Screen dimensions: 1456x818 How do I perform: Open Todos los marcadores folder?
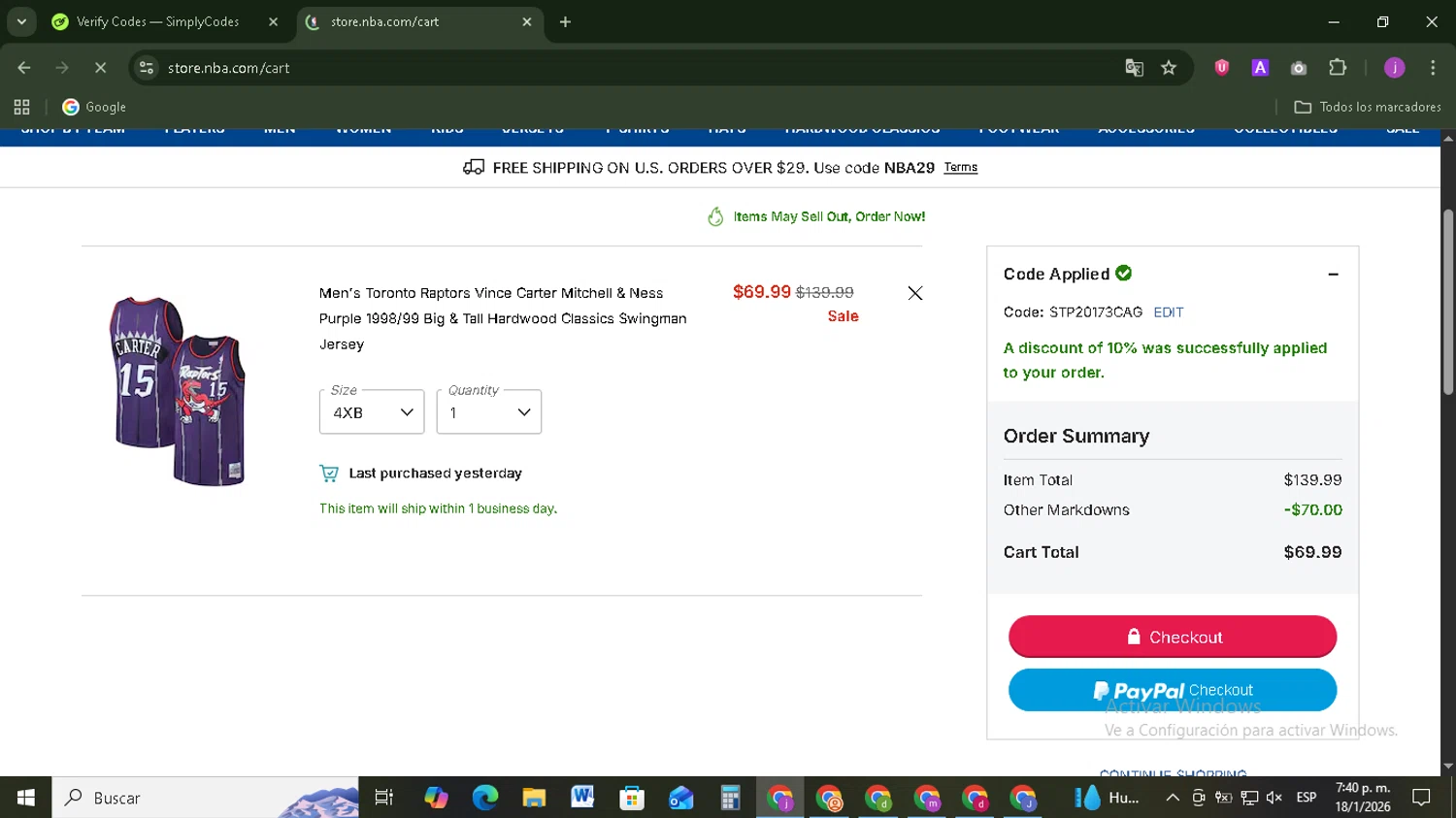coord(1368,107)
